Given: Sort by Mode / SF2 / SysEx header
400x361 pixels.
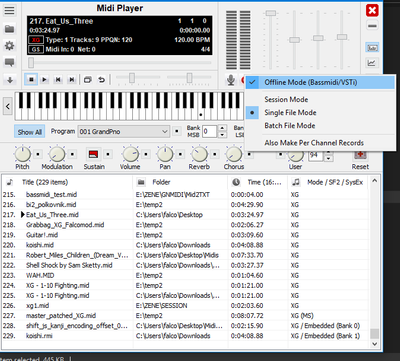Looking at the screenshot, I should (x=328, y=182).
